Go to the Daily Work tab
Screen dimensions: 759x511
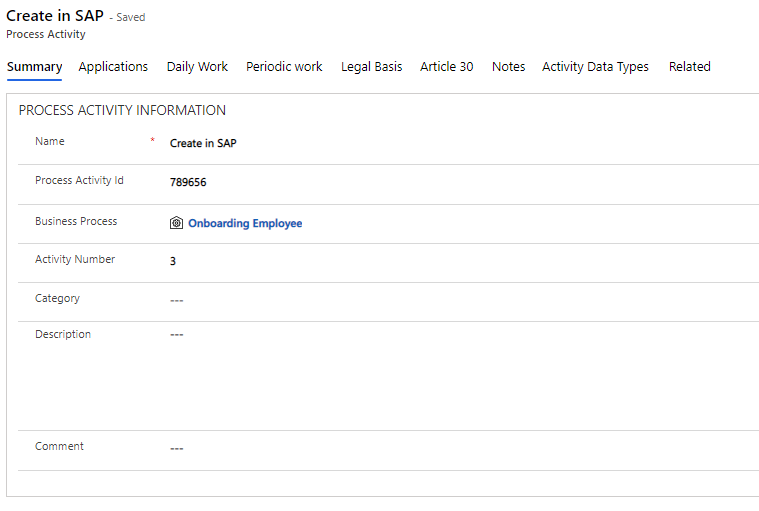(x=197, y=67)
